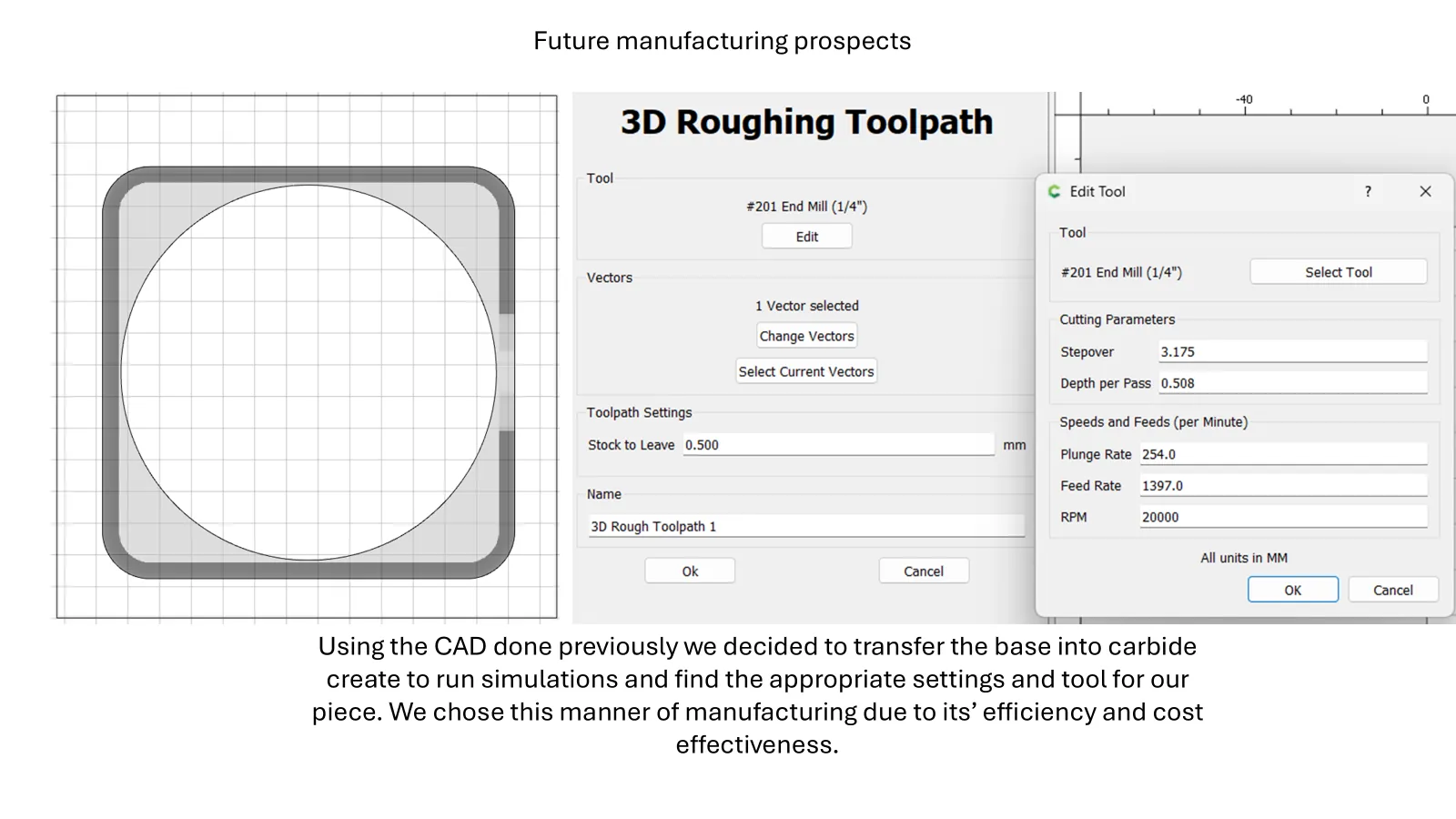Click the Carbide Create logo icon in the Edit Tool title bar

click(x=1055, y=191)
